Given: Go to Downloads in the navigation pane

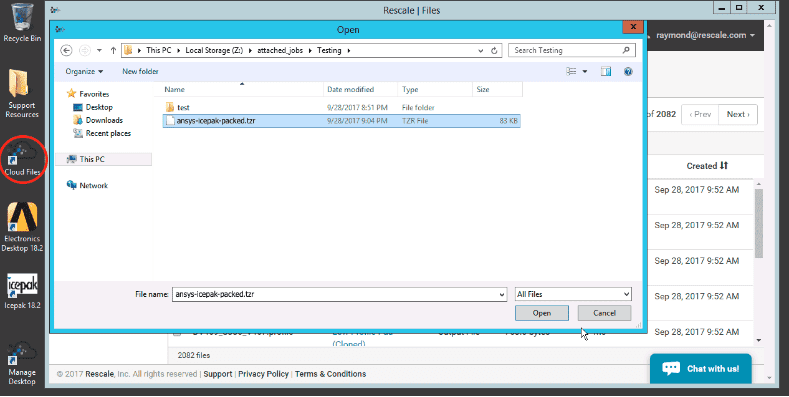Looking at the screenshot, I should pos(98,120).
